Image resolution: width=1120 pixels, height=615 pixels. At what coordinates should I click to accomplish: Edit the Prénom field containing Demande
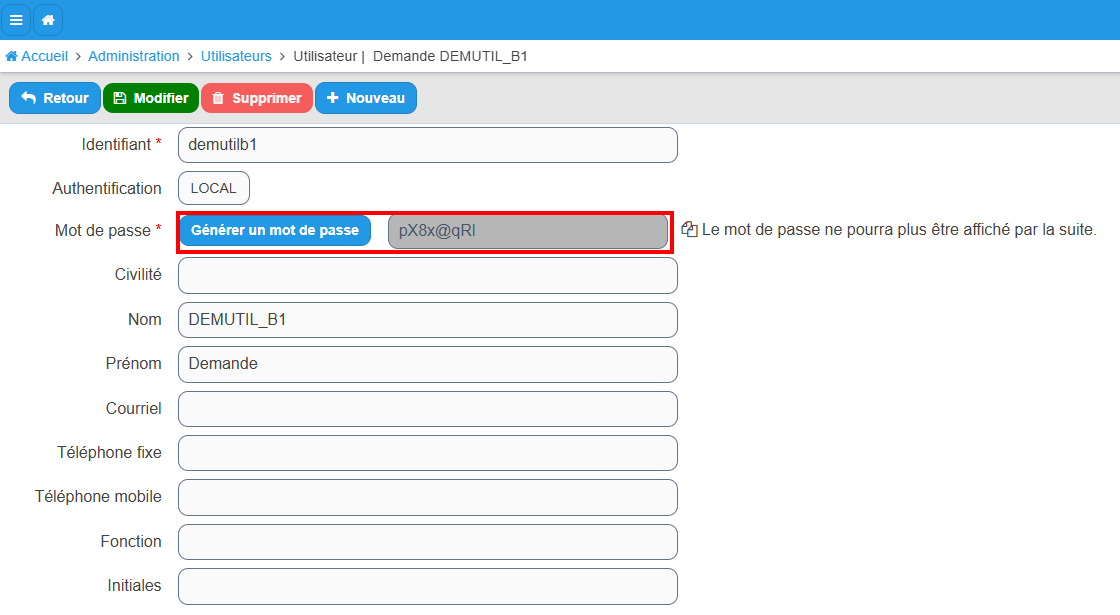tap(428, 364)
